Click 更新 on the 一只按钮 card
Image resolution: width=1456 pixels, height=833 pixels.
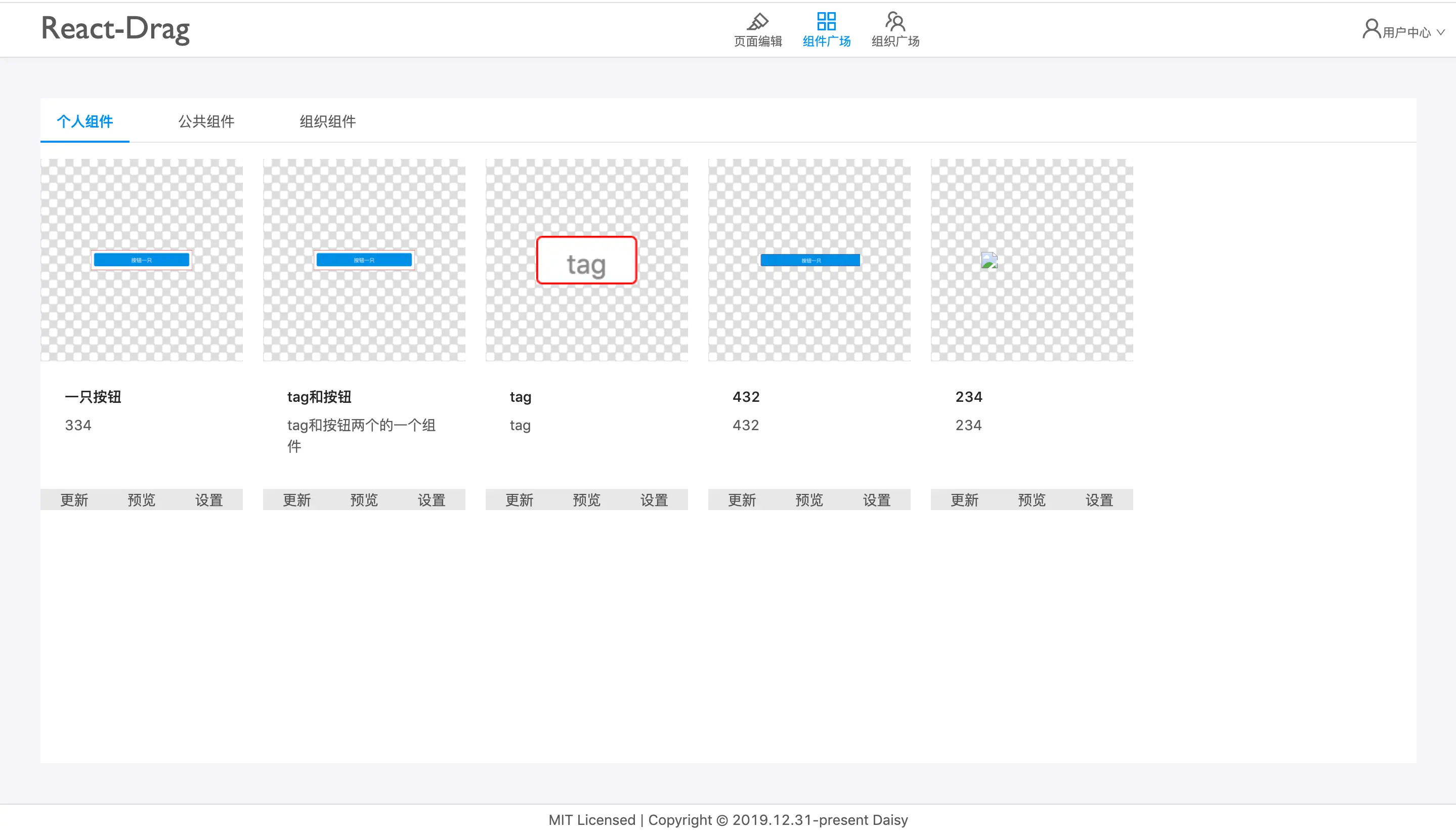click(x=74, y=500)
